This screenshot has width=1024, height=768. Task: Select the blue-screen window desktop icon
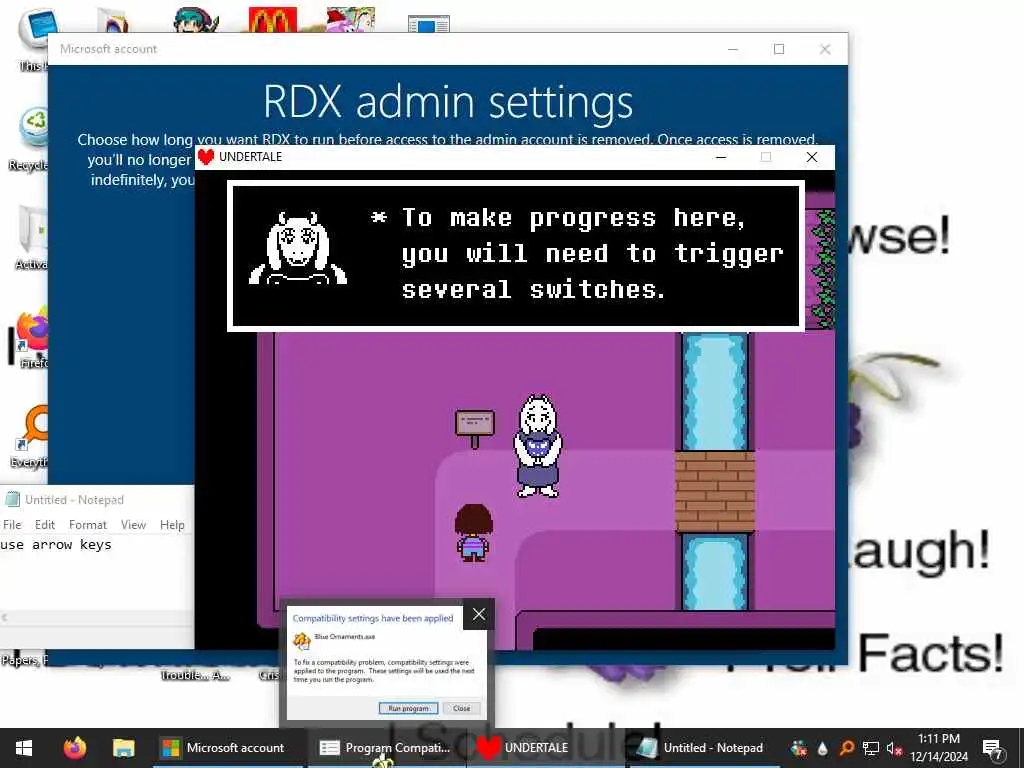click(428, 24)
